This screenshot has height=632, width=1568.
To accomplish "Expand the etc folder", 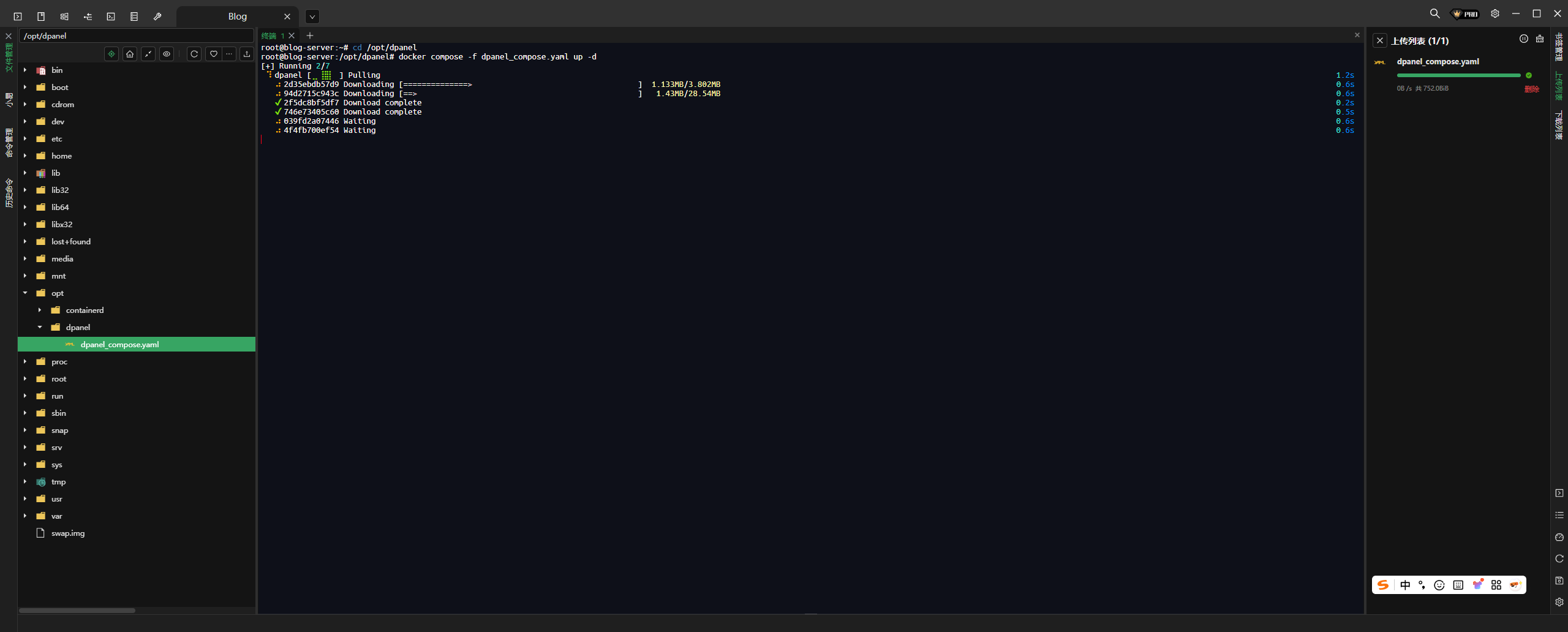I will [x=25, y=139].
